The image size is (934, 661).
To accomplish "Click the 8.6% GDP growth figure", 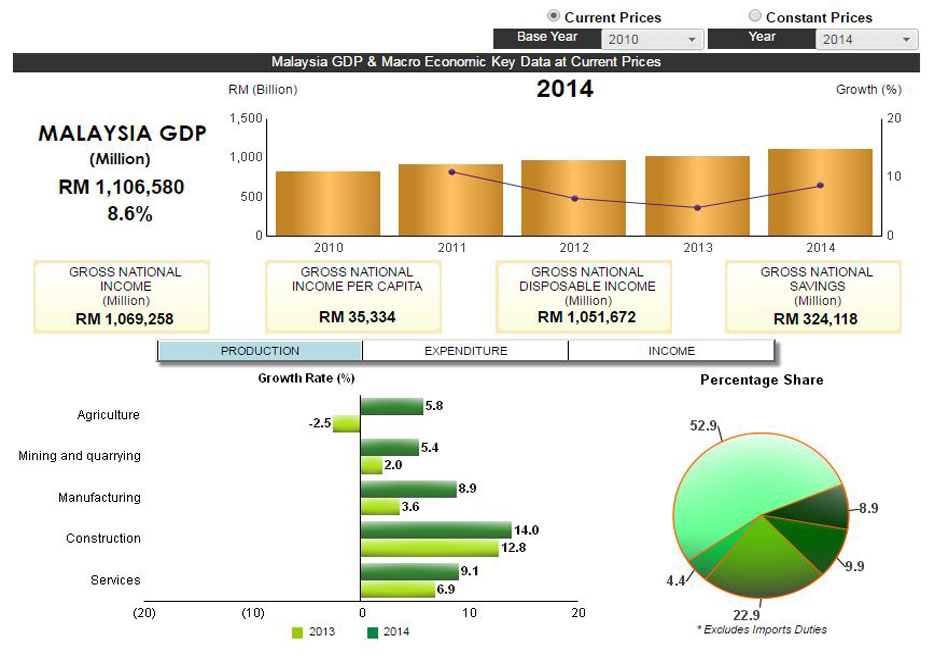I will click(x=130, y=213).
